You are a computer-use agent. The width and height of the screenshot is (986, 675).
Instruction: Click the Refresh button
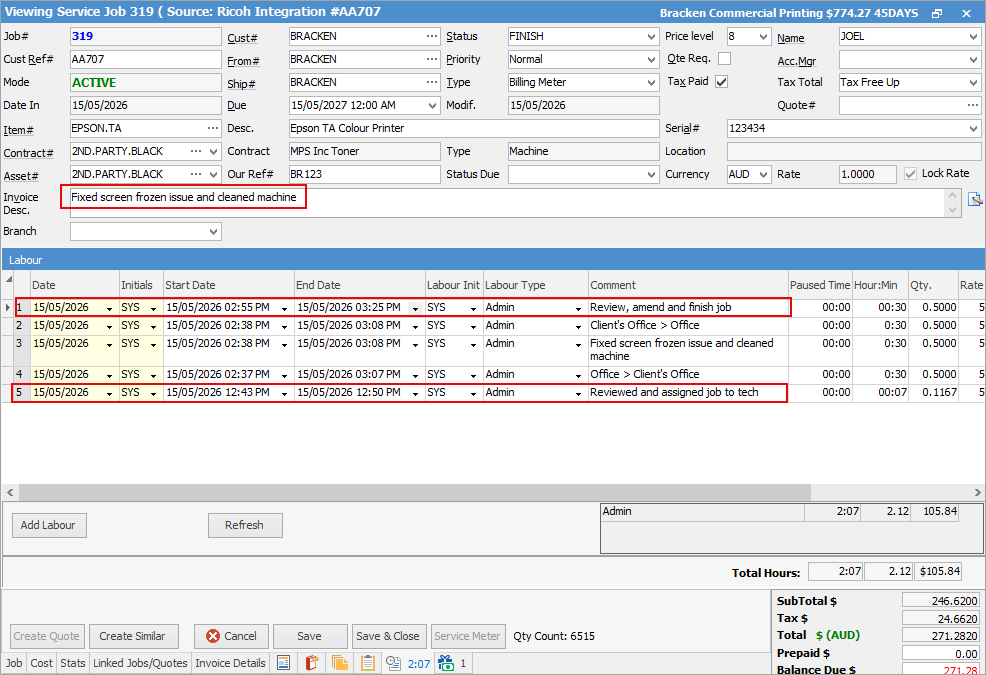(245, 525)
